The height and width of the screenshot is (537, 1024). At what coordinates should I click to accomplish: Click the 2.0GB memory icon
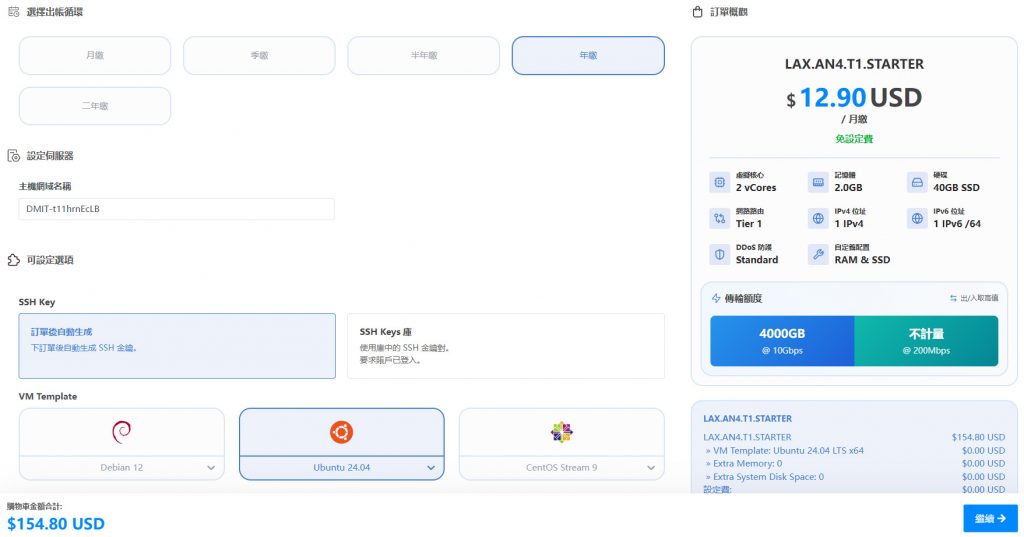pos(817,182)
